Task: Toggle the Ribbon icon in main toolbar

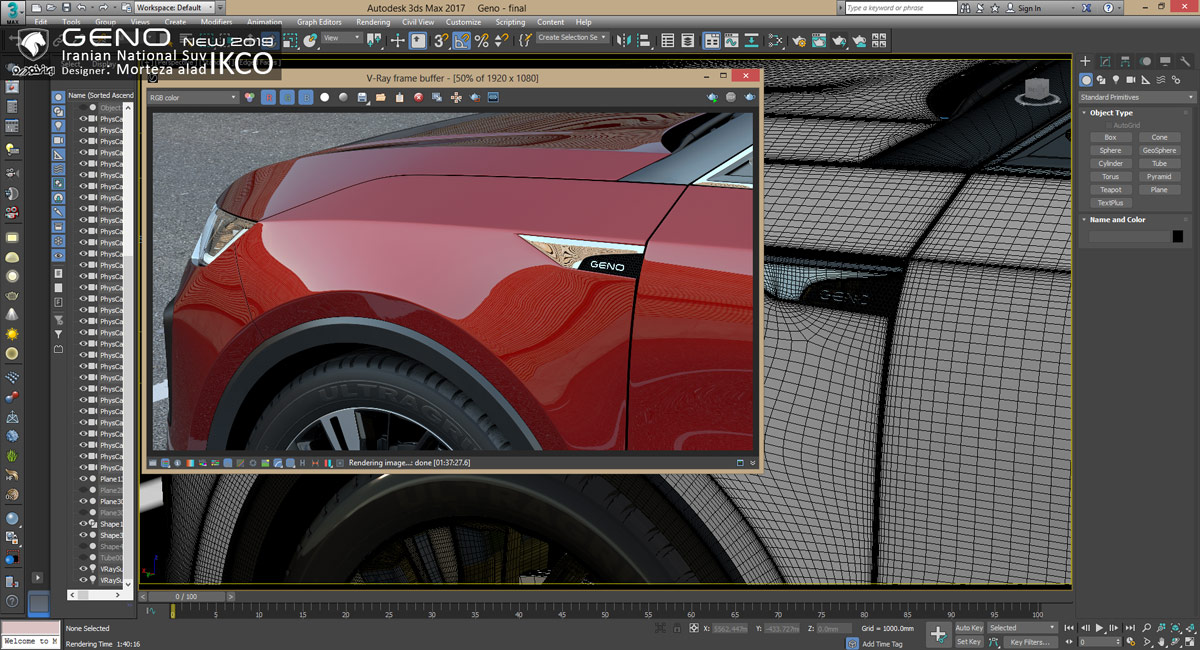Action: coord(712,40)
